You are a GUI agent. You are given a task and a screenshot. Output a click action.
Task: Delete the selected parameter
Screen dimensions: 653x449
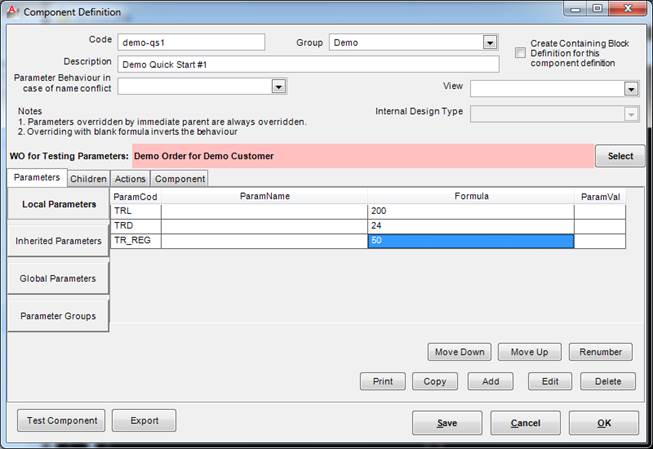(x=608, y=382)
